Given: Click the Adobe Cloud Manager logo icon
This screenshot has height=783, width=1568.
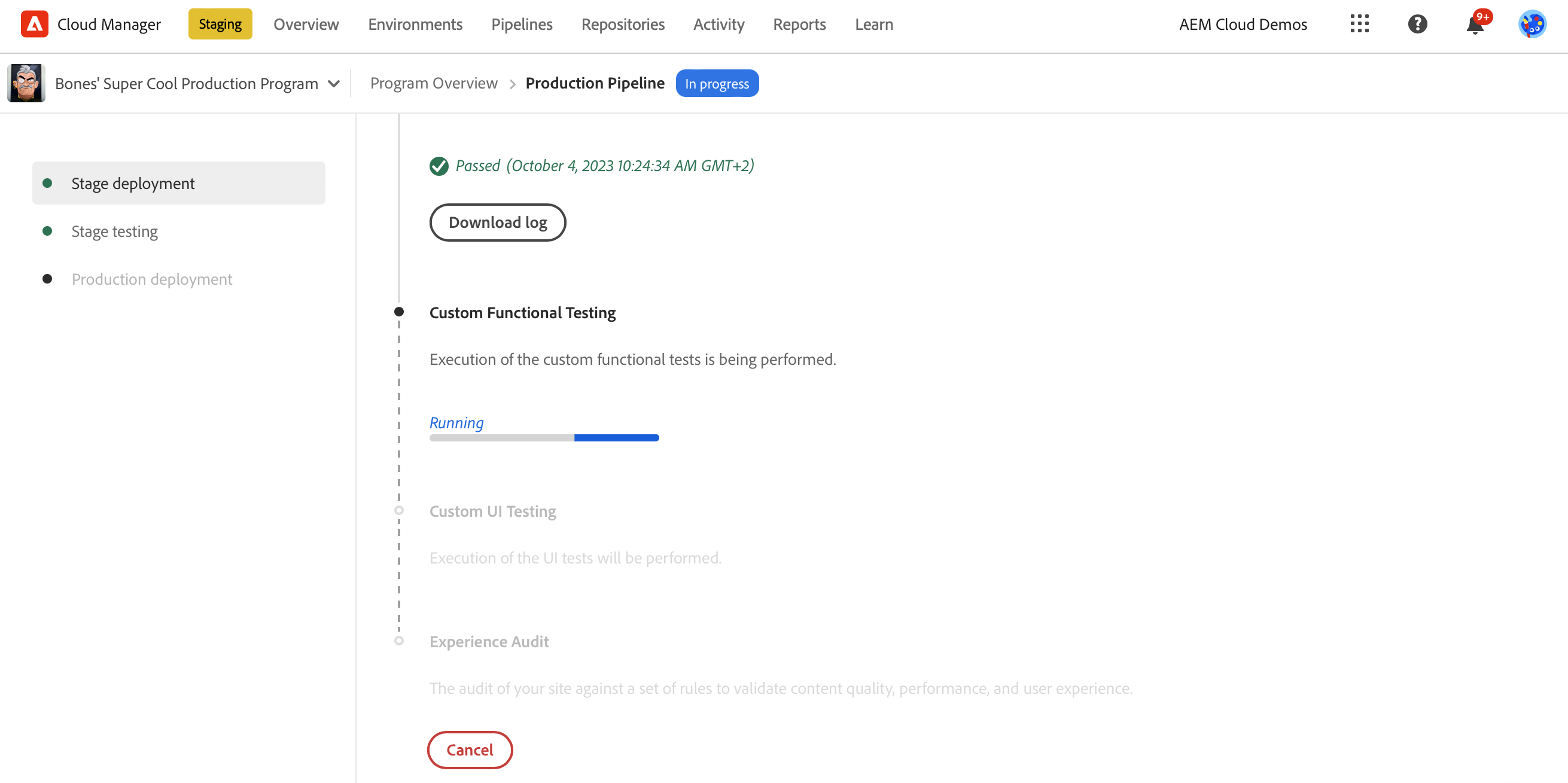Looking at the screenshot, I should click(34, 25).
